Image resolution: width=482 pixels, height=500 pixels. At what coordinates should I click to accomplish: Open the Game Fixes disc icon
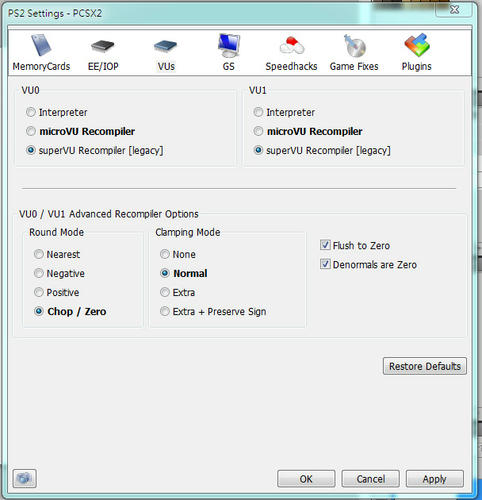pos(354,45)
